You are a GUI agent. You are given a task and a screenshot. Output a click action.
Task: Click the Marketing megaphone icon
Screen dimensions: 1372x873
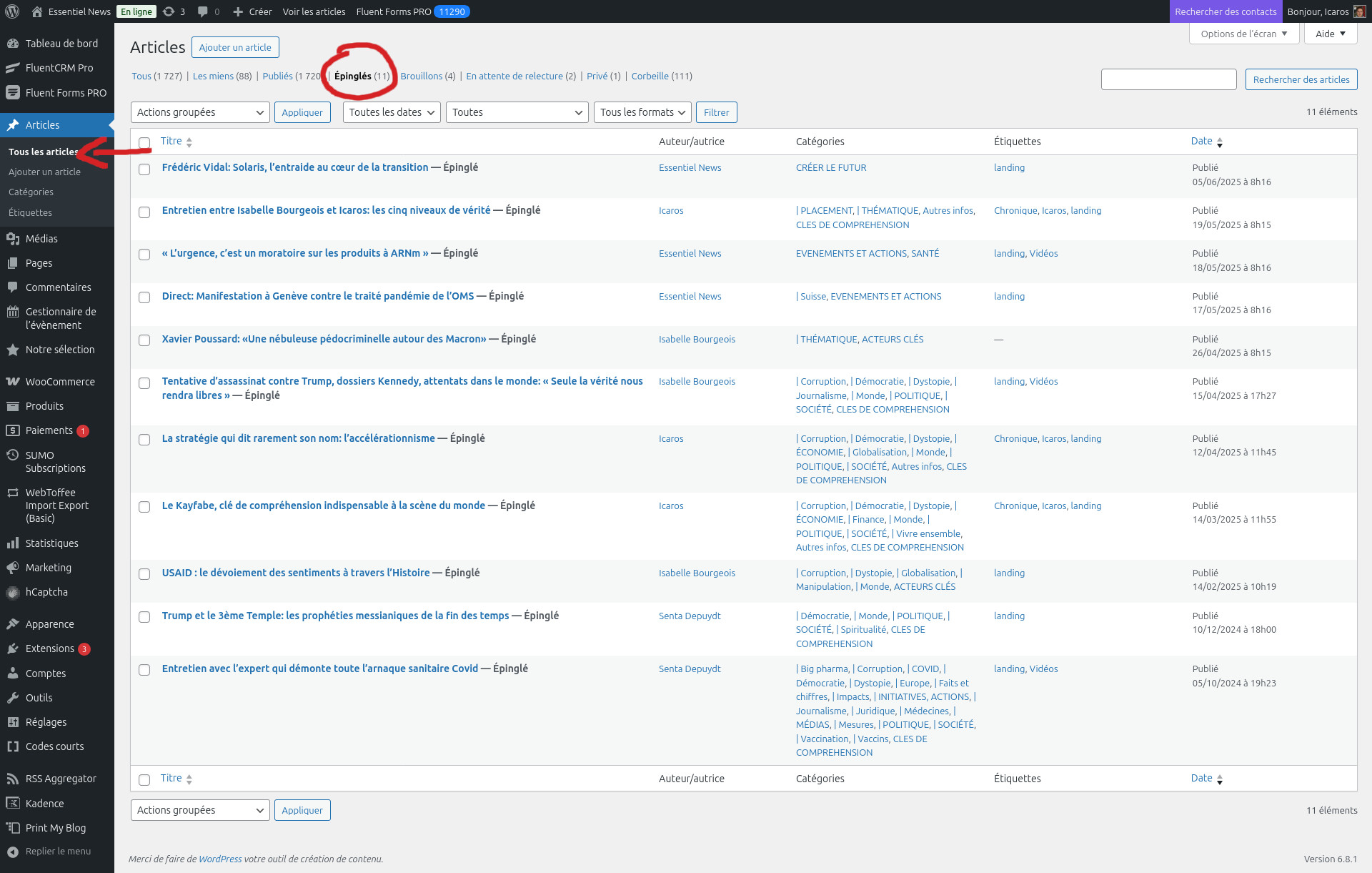(x=12, y=568)
